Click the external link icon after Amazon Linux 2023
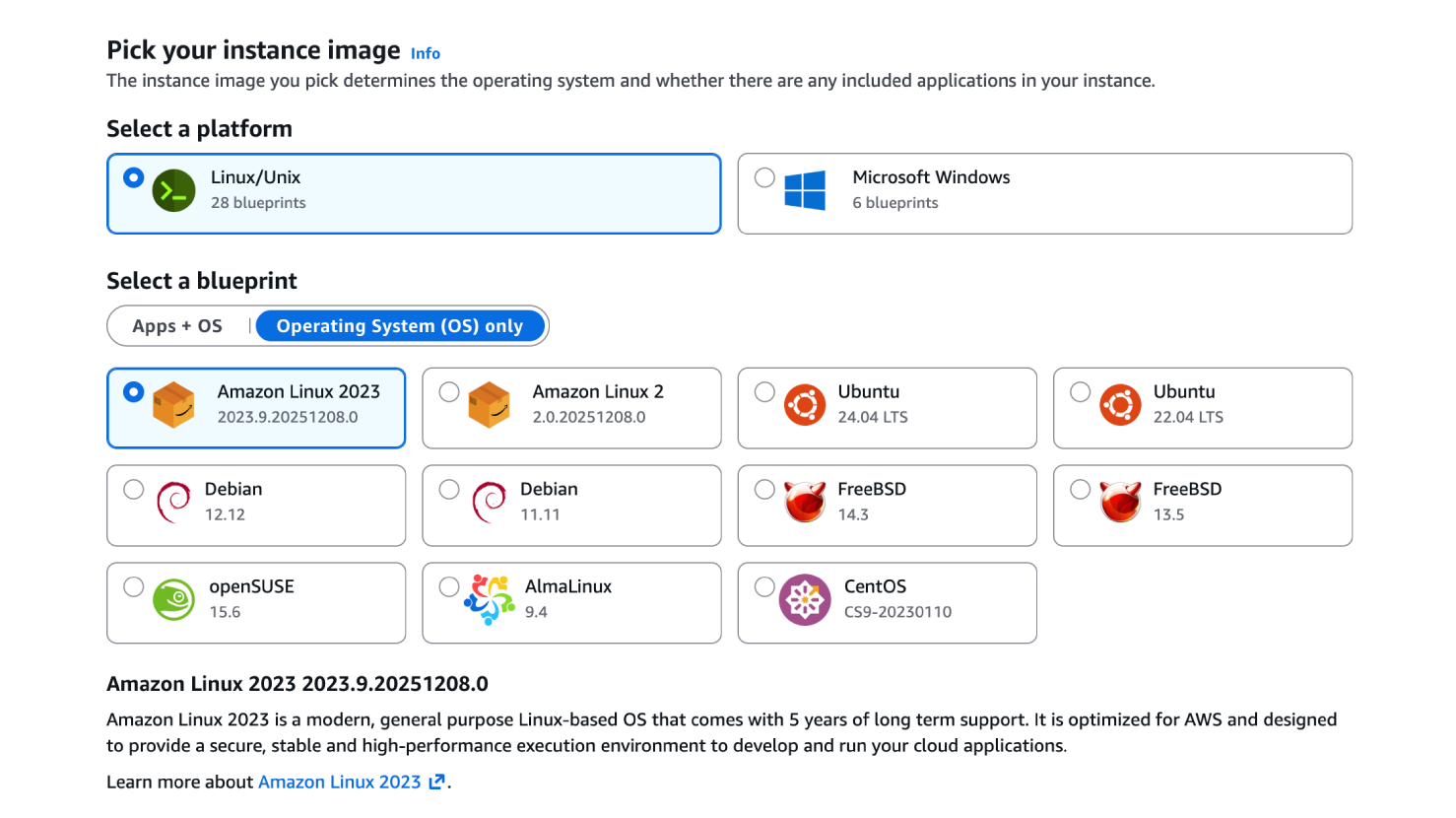The image size is (1456, 818). (437, 782)
